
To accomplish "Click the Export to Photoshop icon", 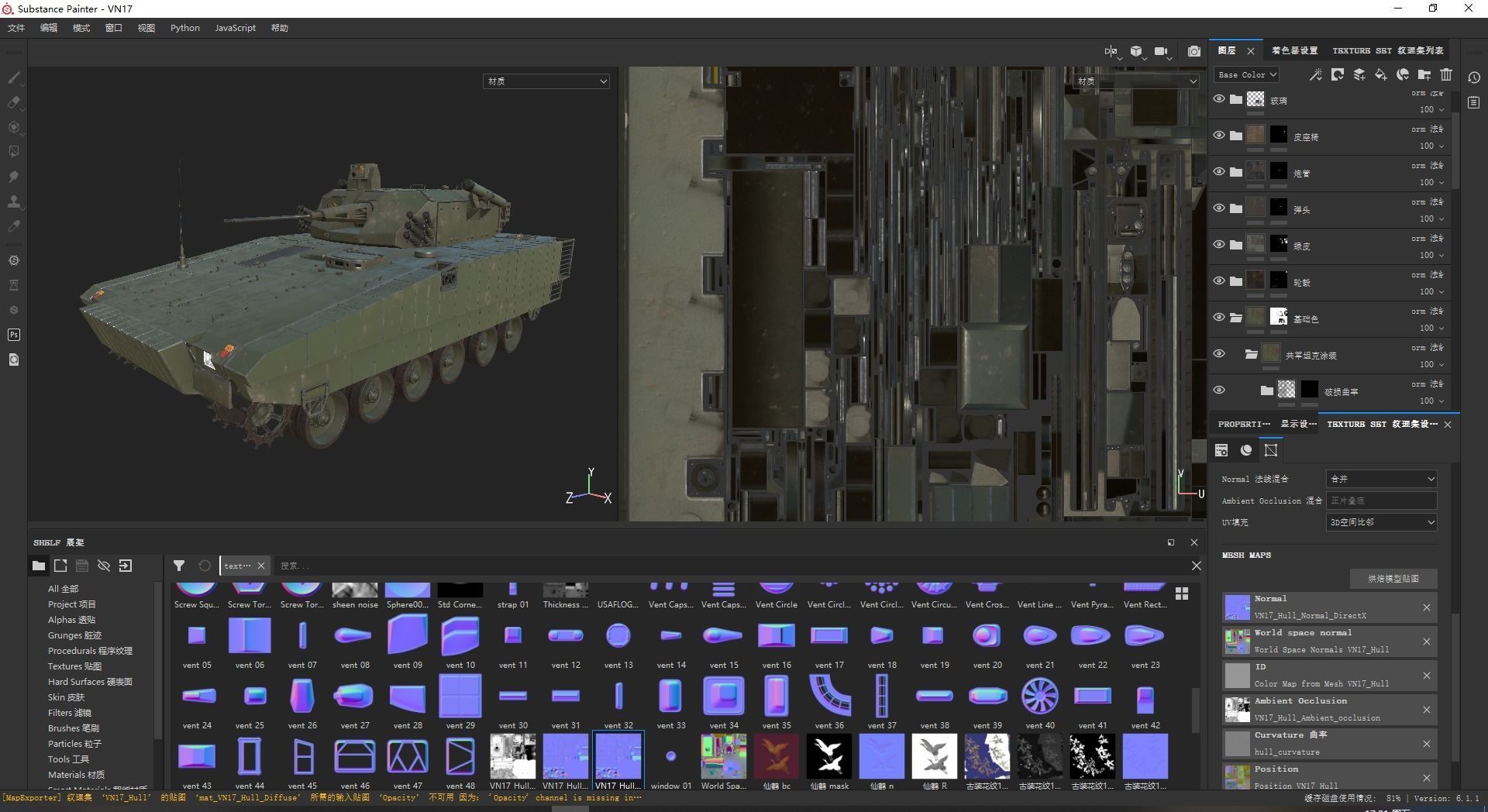I will tap(14, 335).
